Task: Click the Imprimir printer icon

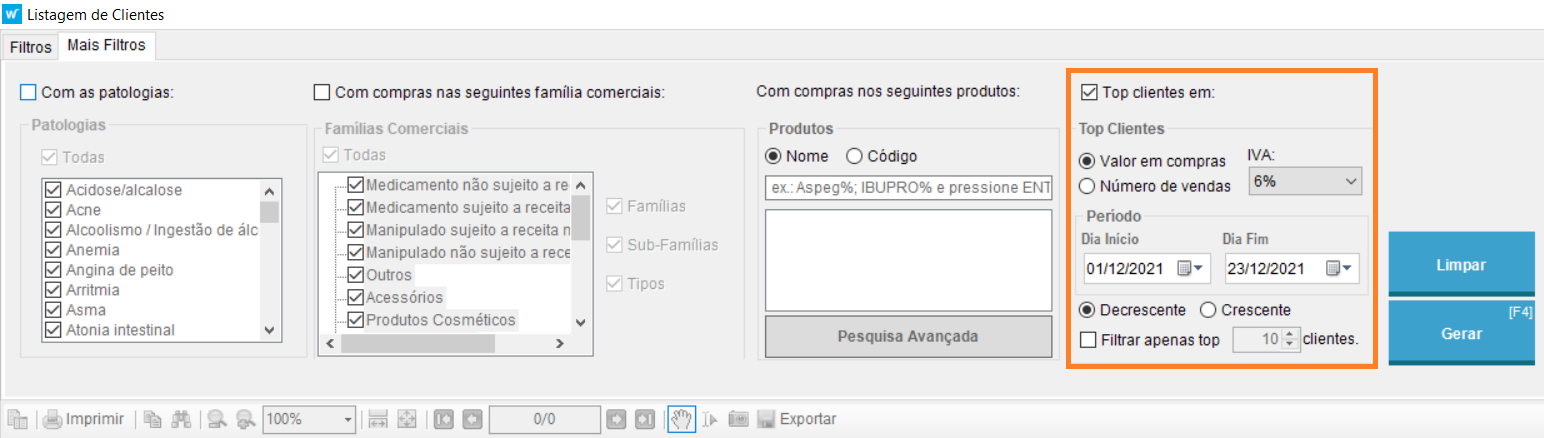Action: (x=54, y=419)
